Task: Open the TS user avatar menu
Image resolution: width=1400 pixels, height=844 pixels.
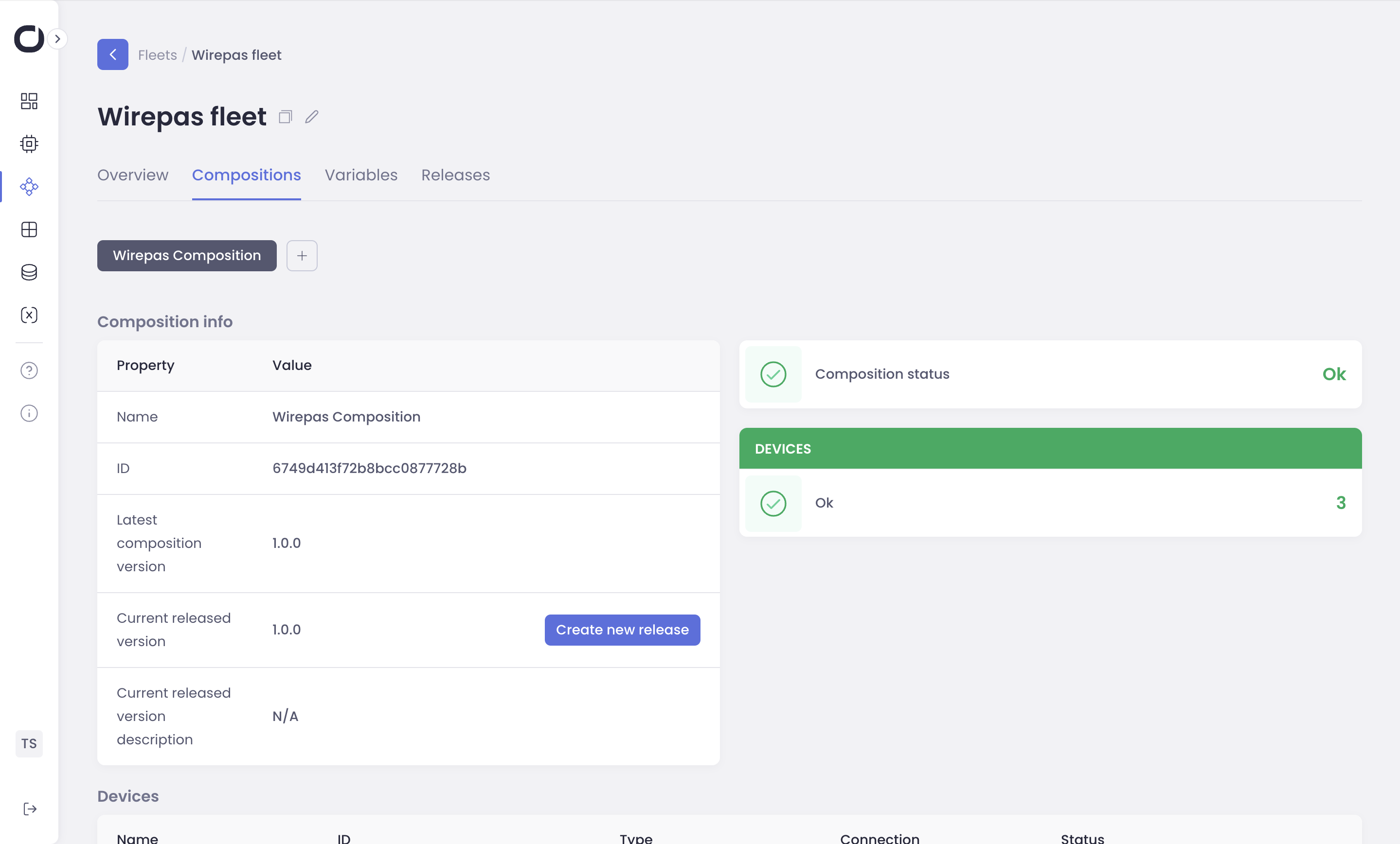Action: pos(29,743)
